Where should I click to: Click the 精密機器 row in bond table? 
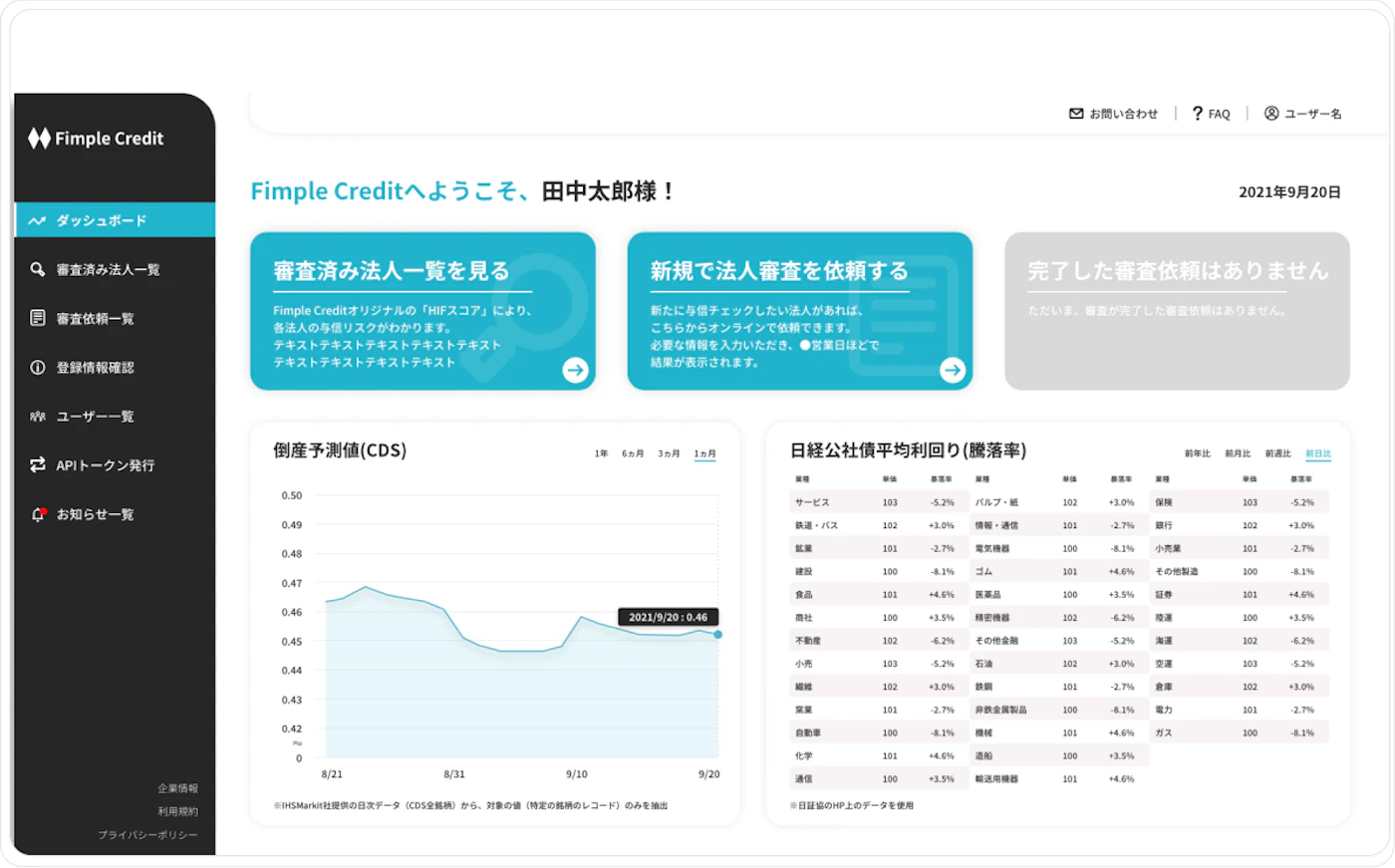coord(1058,618)
